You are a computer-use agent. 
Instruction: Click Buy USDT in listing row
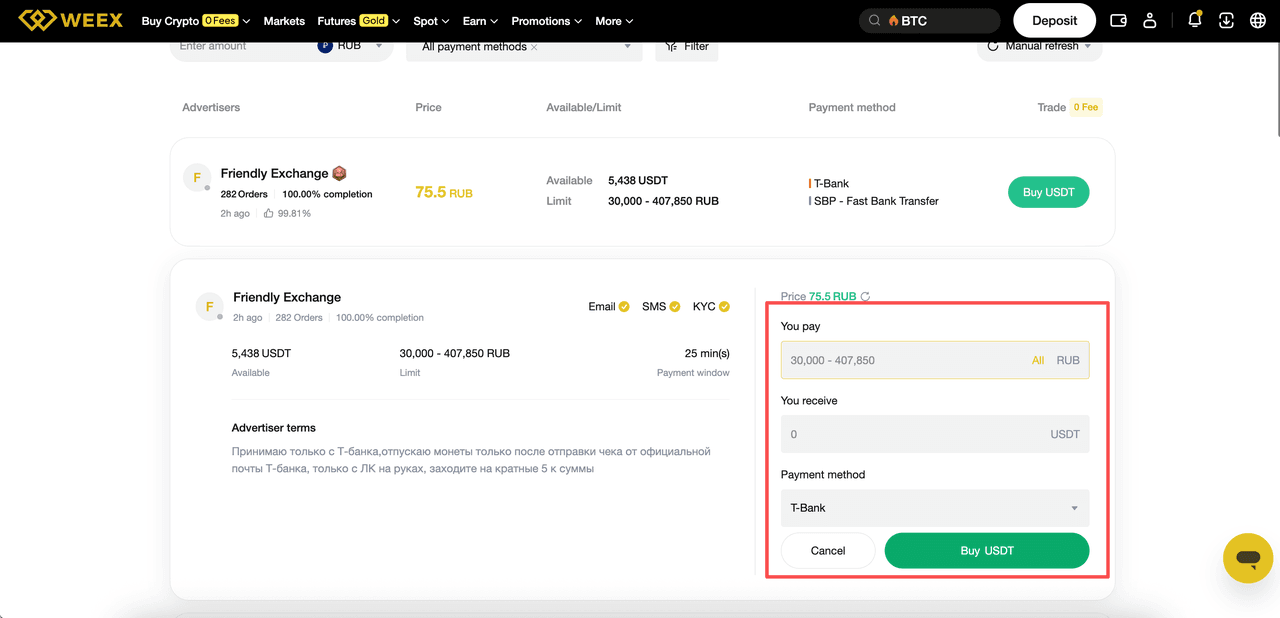click(x=1048, y=192)
